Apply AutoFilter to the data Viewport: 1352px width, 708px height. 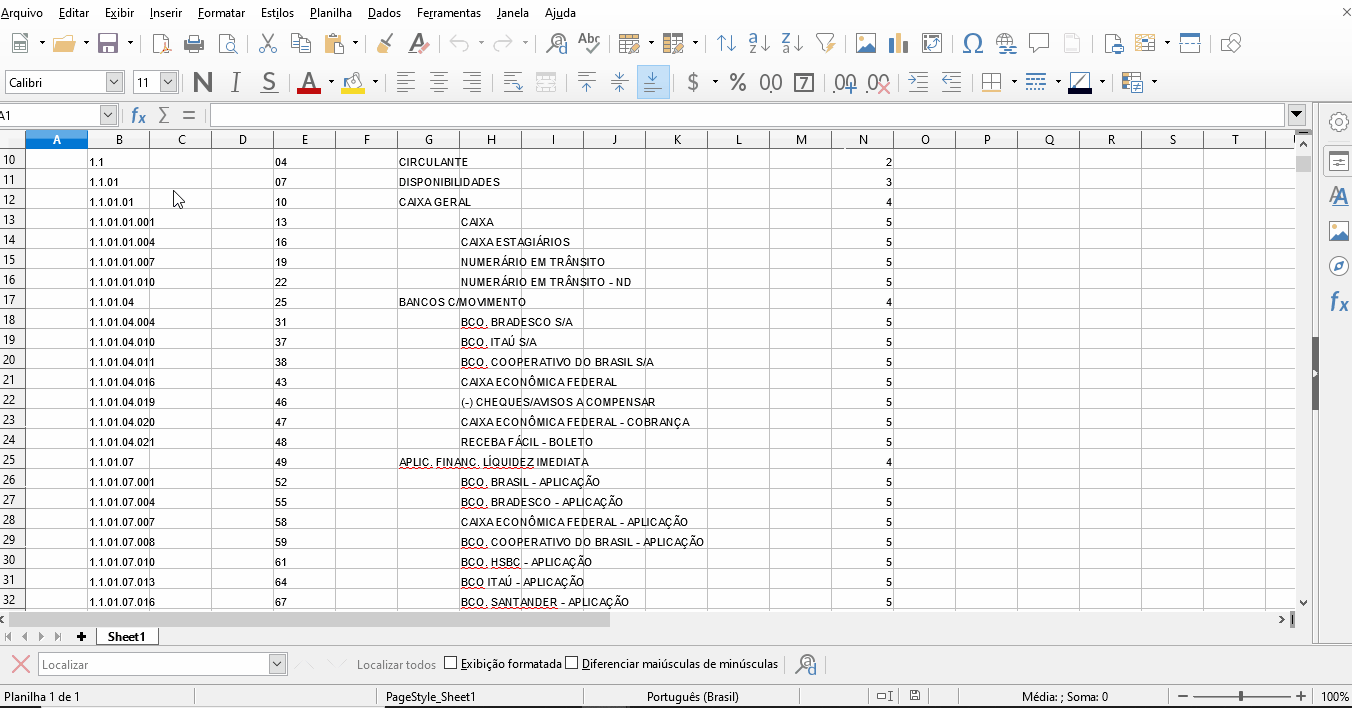click(825, 43)
